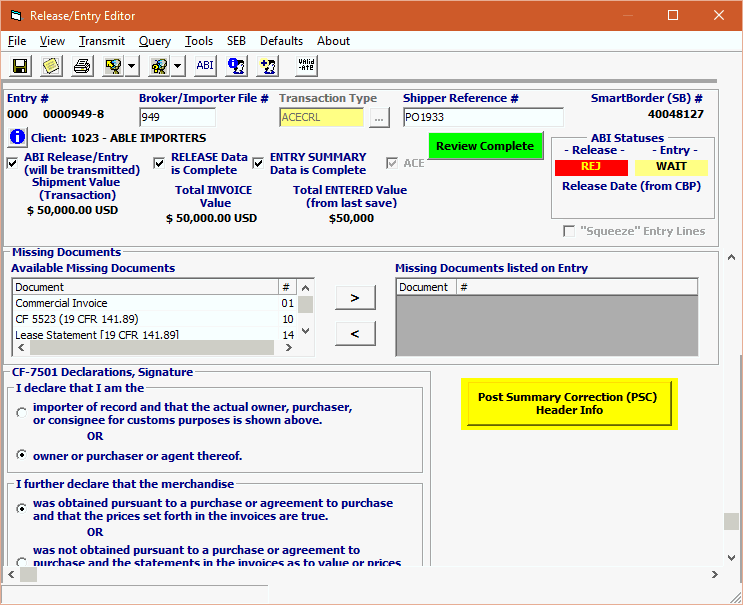Click Post Summary Correction Header Info button

[569, 404]
